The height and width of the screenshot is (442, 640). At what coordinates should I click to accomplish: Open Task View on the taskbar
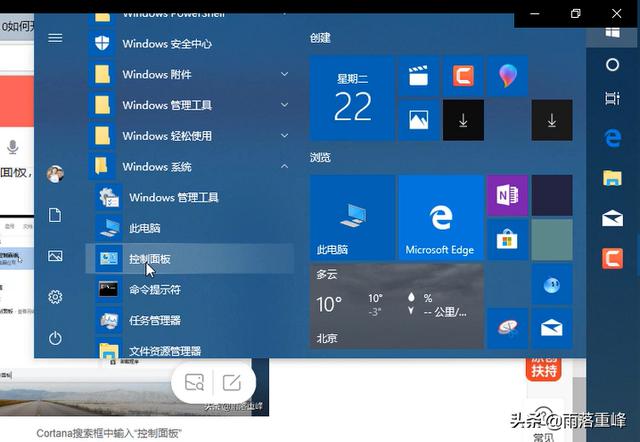(612, 98)
